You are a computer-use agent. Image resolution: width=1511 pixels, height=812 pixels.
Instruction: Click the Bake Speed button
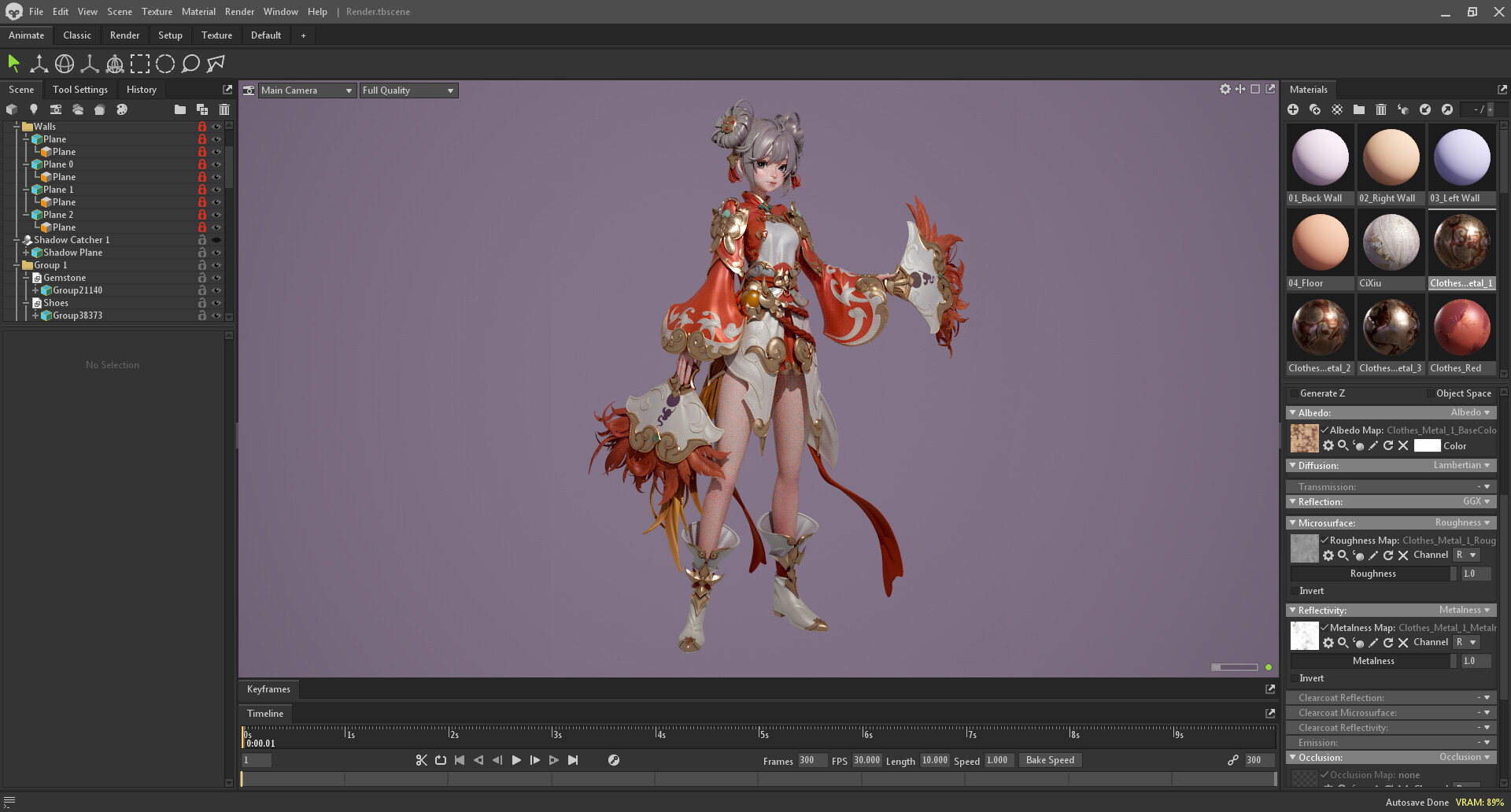1050,760
